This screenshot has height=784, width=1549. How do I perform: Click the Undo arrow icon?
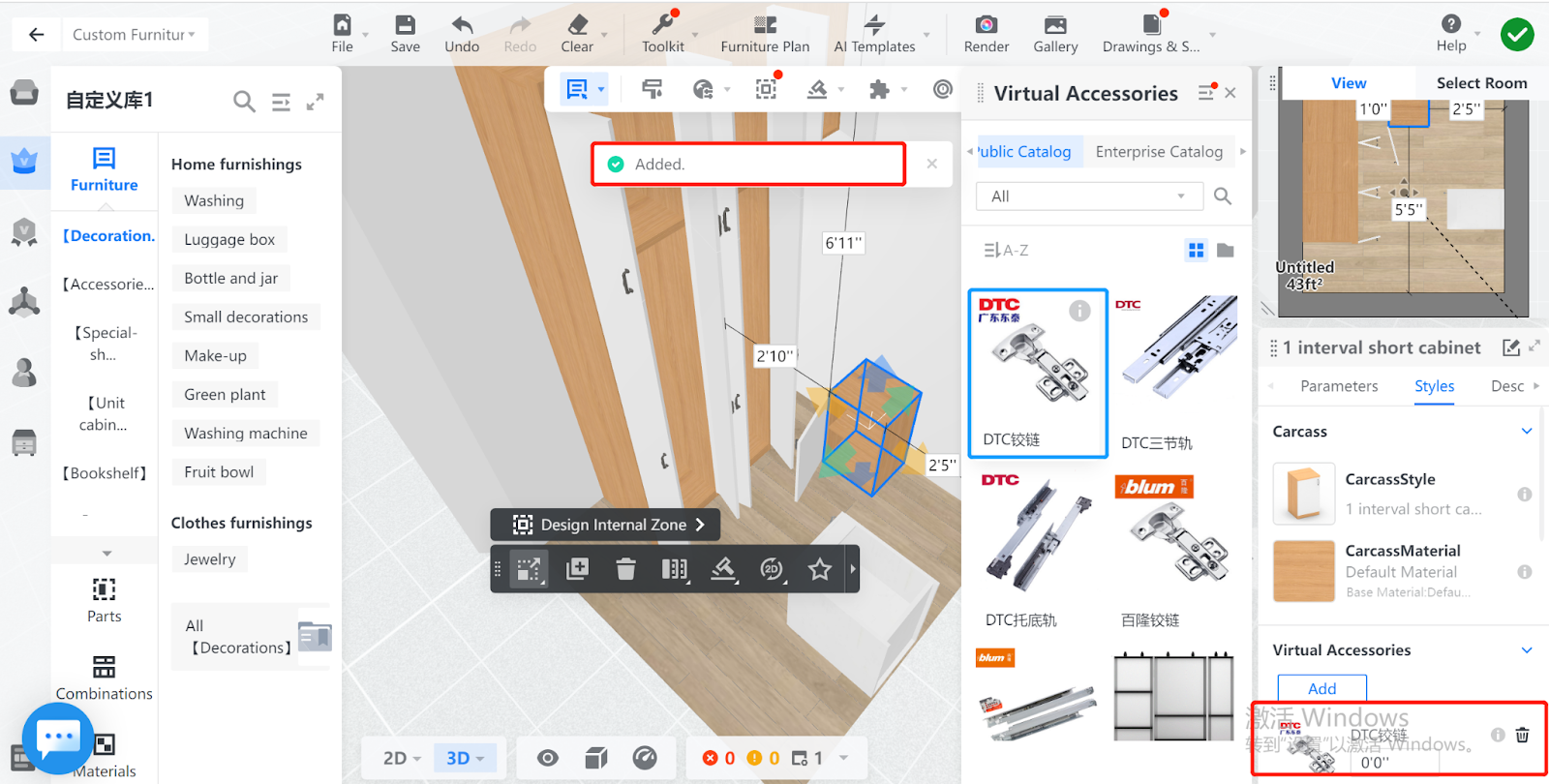tap(462, 26)
